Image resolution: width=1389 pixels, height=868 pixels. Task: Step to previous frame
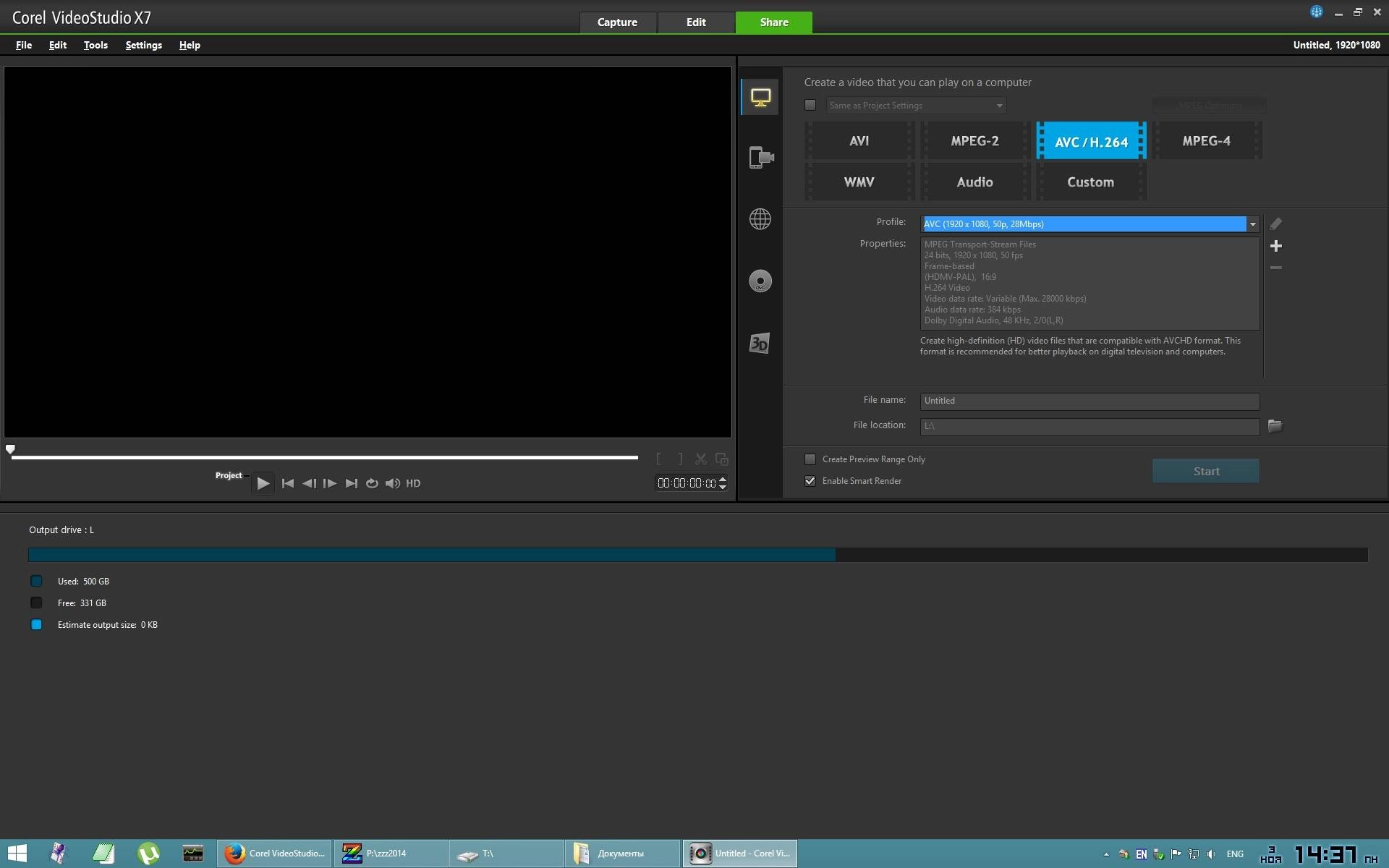(309, 483)
